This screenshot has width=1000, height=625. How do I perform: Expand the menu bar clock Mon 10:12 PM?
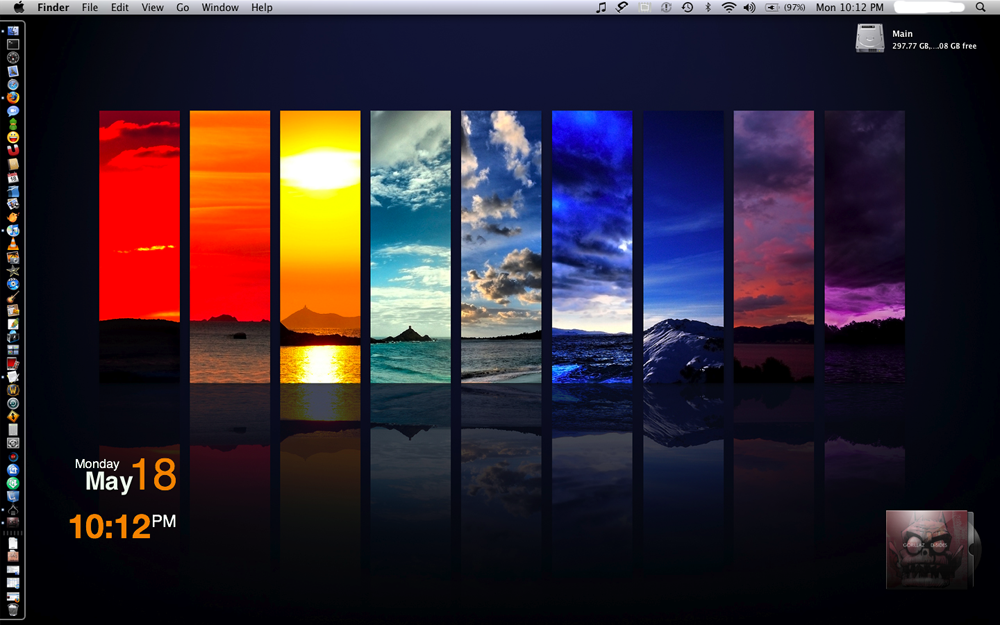pos(847,7)
